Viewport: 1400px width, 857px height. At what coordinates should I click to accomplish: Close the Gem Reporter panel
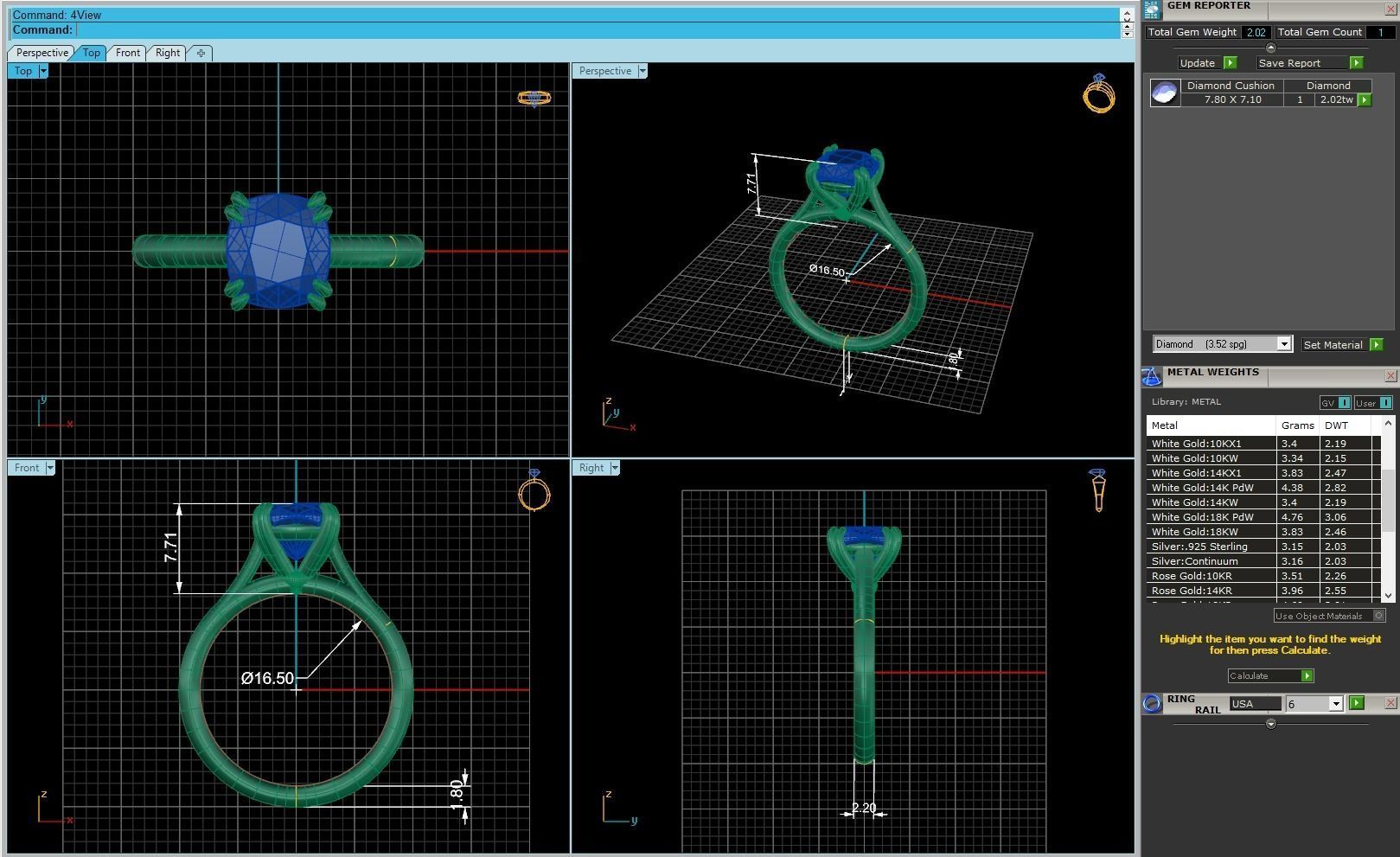point(1391,9)
